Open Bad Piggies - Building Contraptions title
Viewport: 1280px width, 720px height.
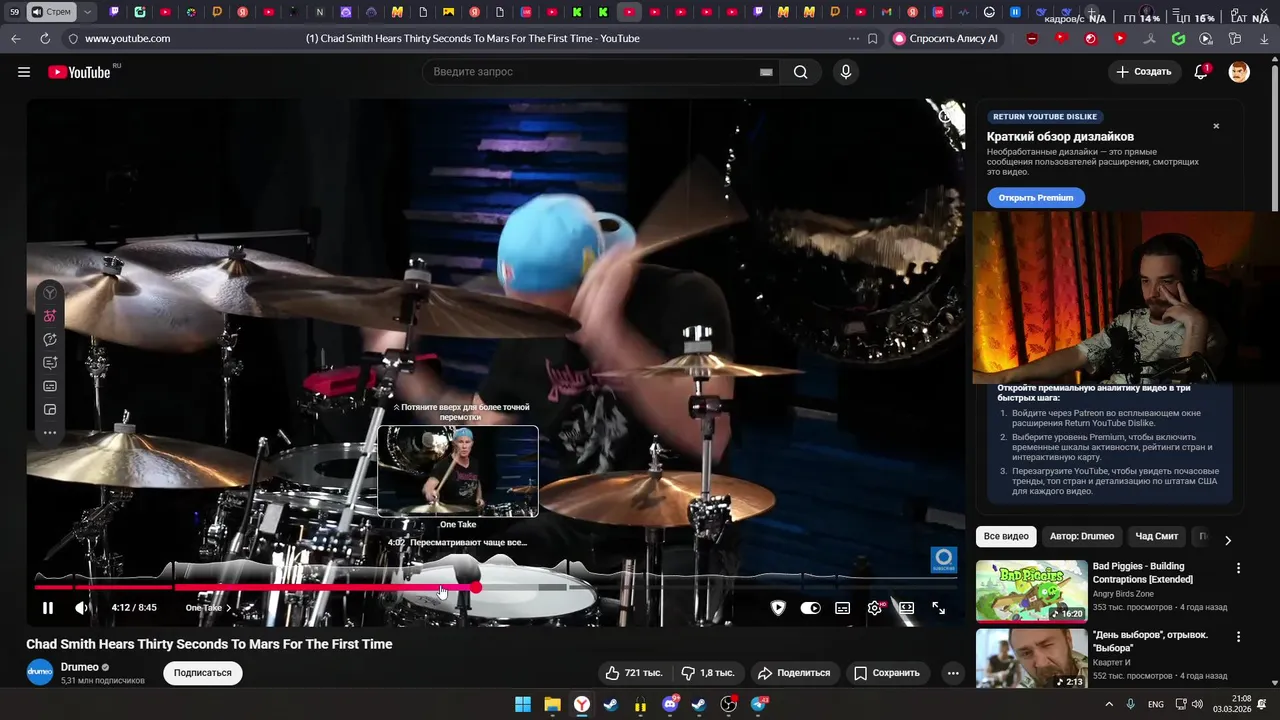[x=1142, y=573]
